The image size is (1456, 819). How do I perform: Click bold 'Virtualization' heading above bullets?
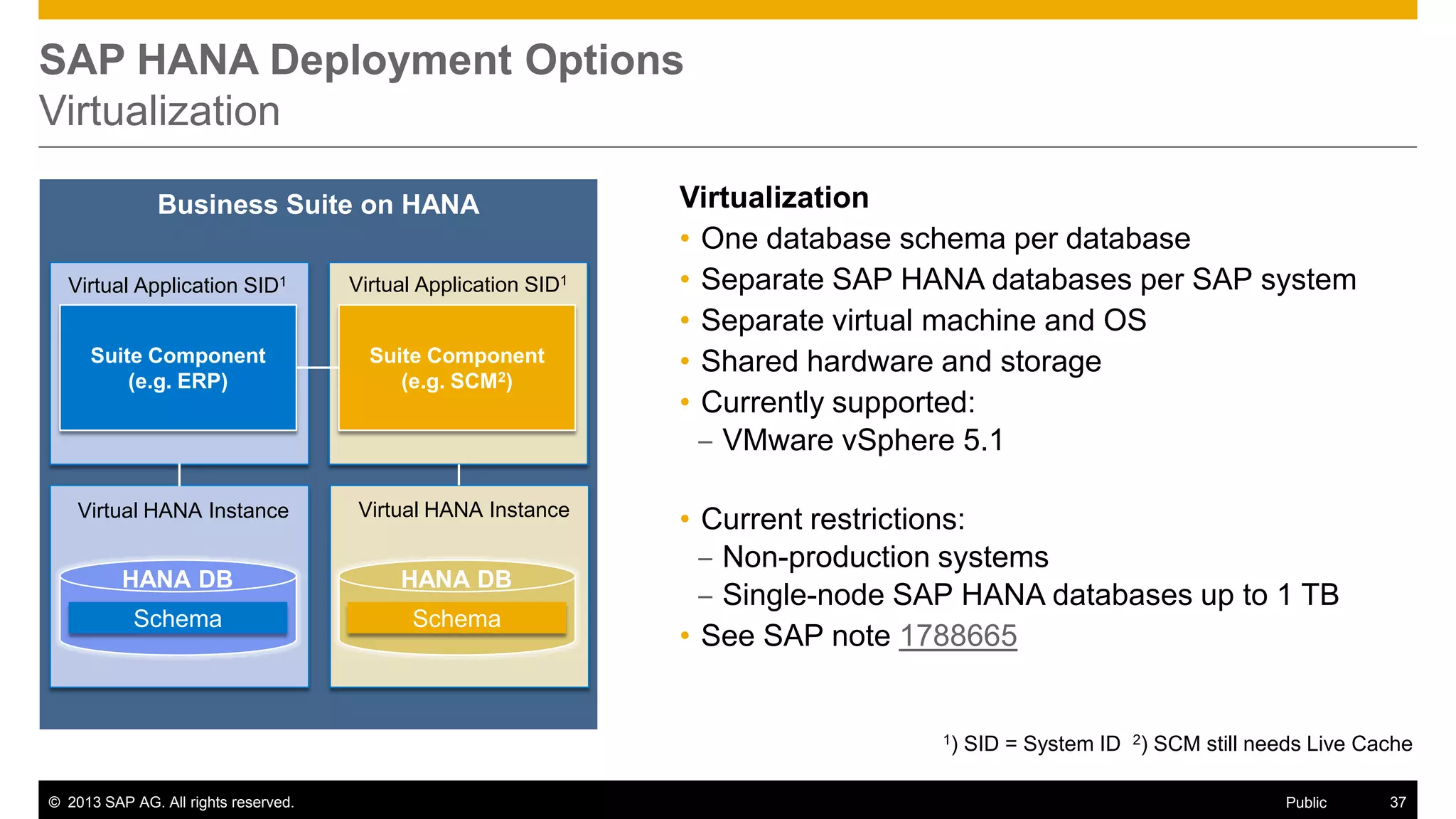(x=774, y=198)
